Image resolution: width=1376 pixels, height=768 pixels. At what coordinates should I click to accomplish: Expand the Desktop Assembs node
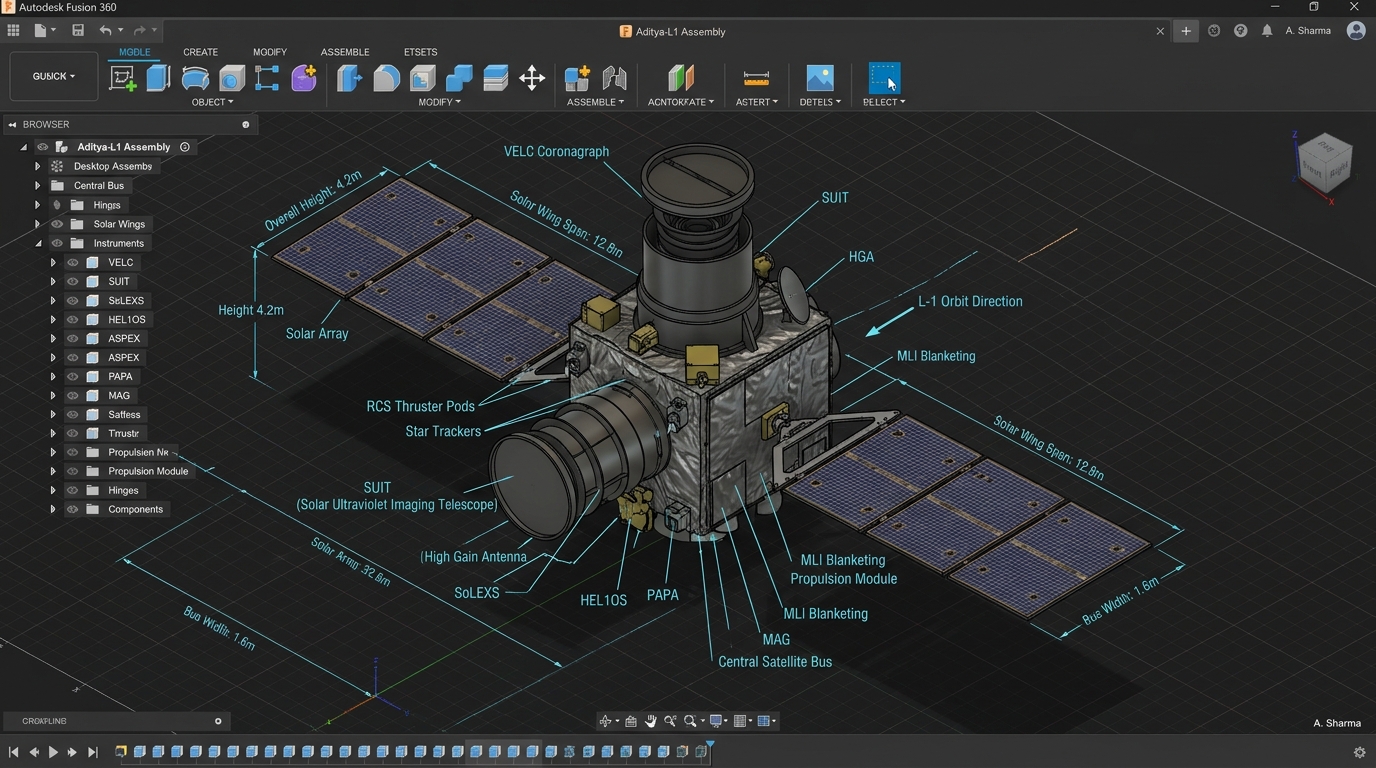[x=38, y=166]
